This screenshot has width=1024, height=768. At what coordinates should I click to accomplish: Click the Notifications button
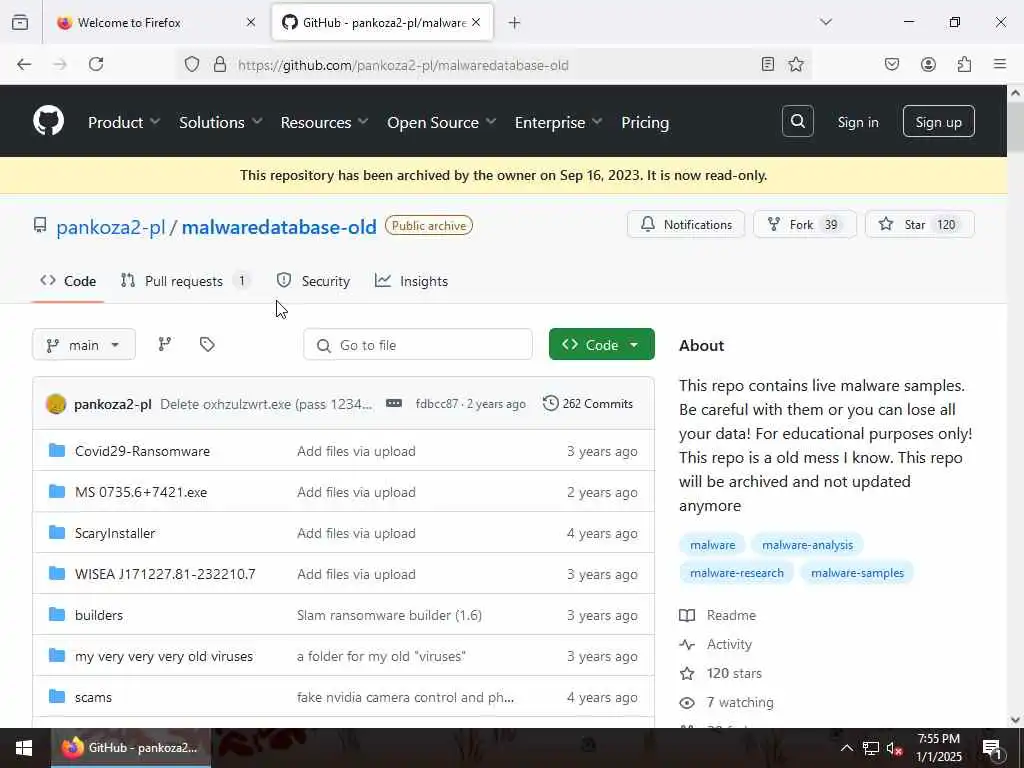[x=686, y=224]
